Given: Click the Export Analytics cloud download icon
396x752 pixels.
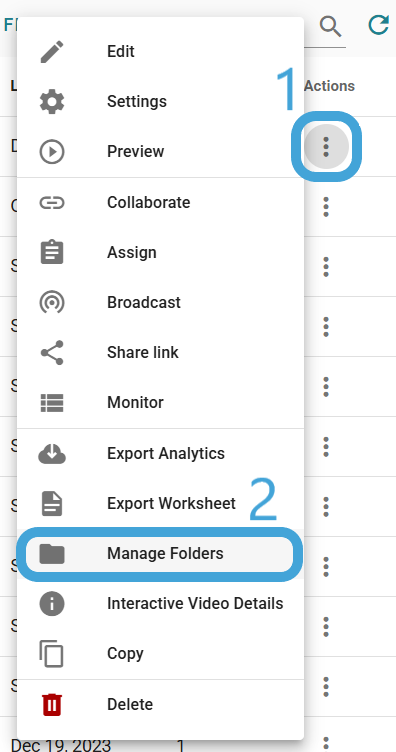Looking at the screenshot, I should (x=52, y=454).
